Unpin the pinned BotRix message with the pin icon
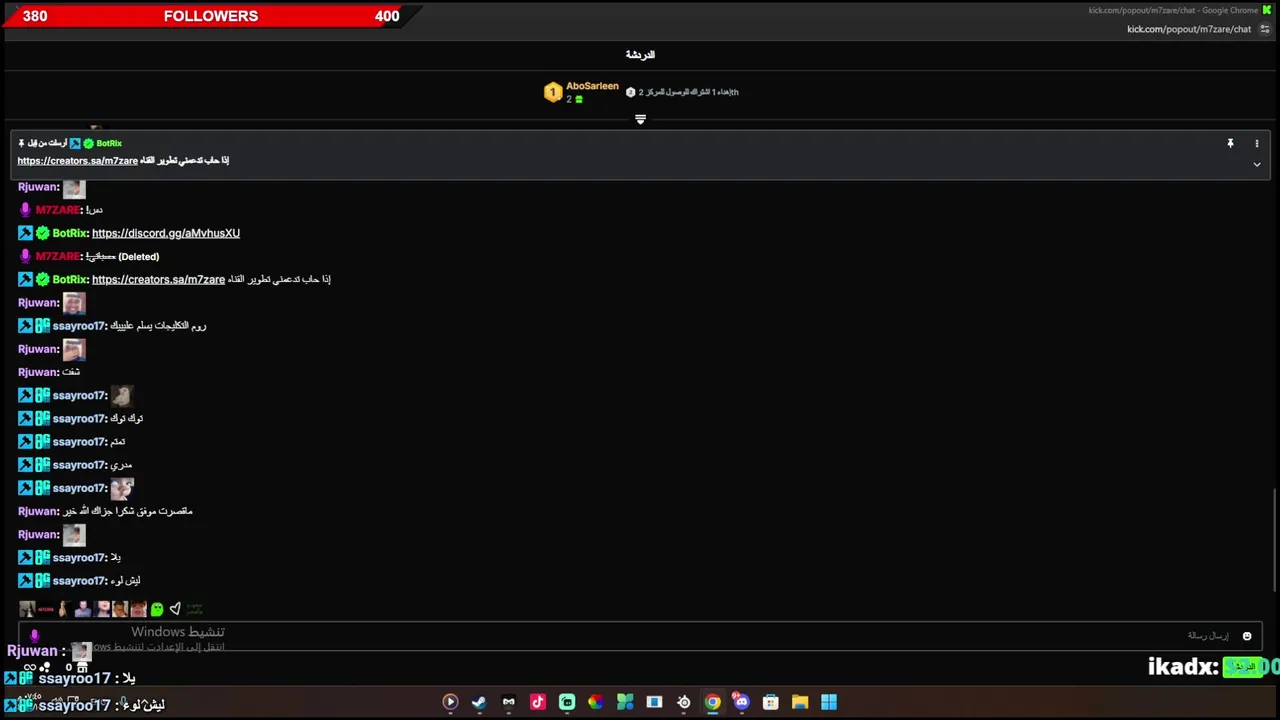Screen dimensions: 1280x720 [1230, 144]
